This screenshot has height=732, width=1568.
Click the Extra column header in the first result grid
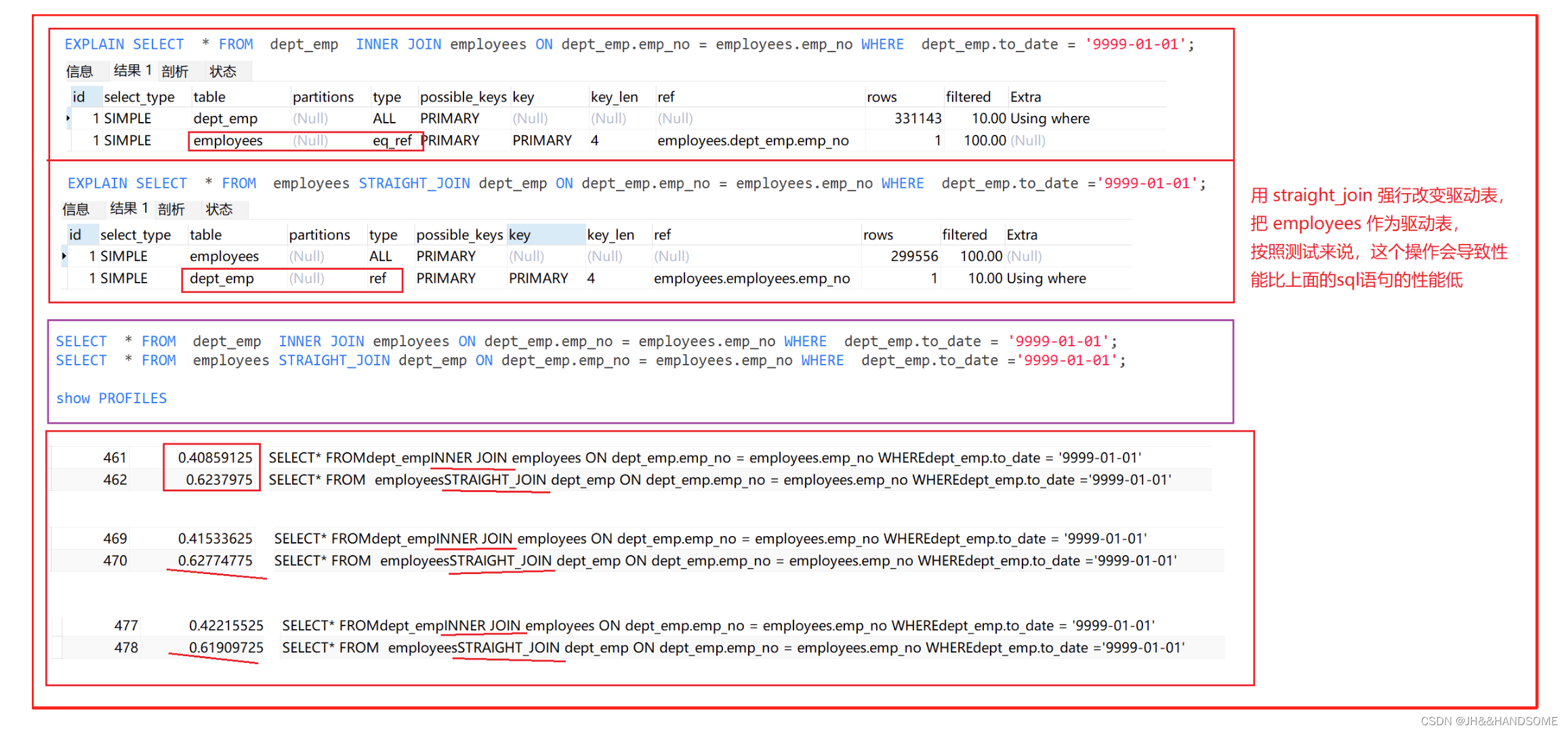tap(1025, 97)
